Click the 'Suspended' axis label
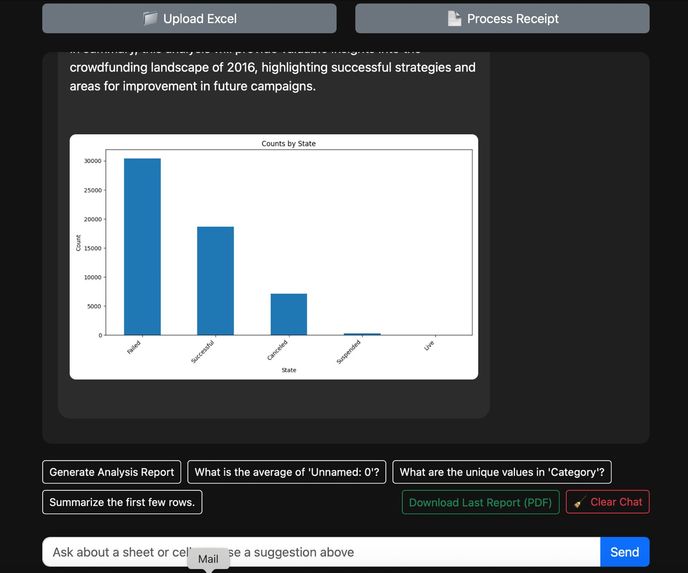This screenshot has height=573, width=688. pos(349,352)
